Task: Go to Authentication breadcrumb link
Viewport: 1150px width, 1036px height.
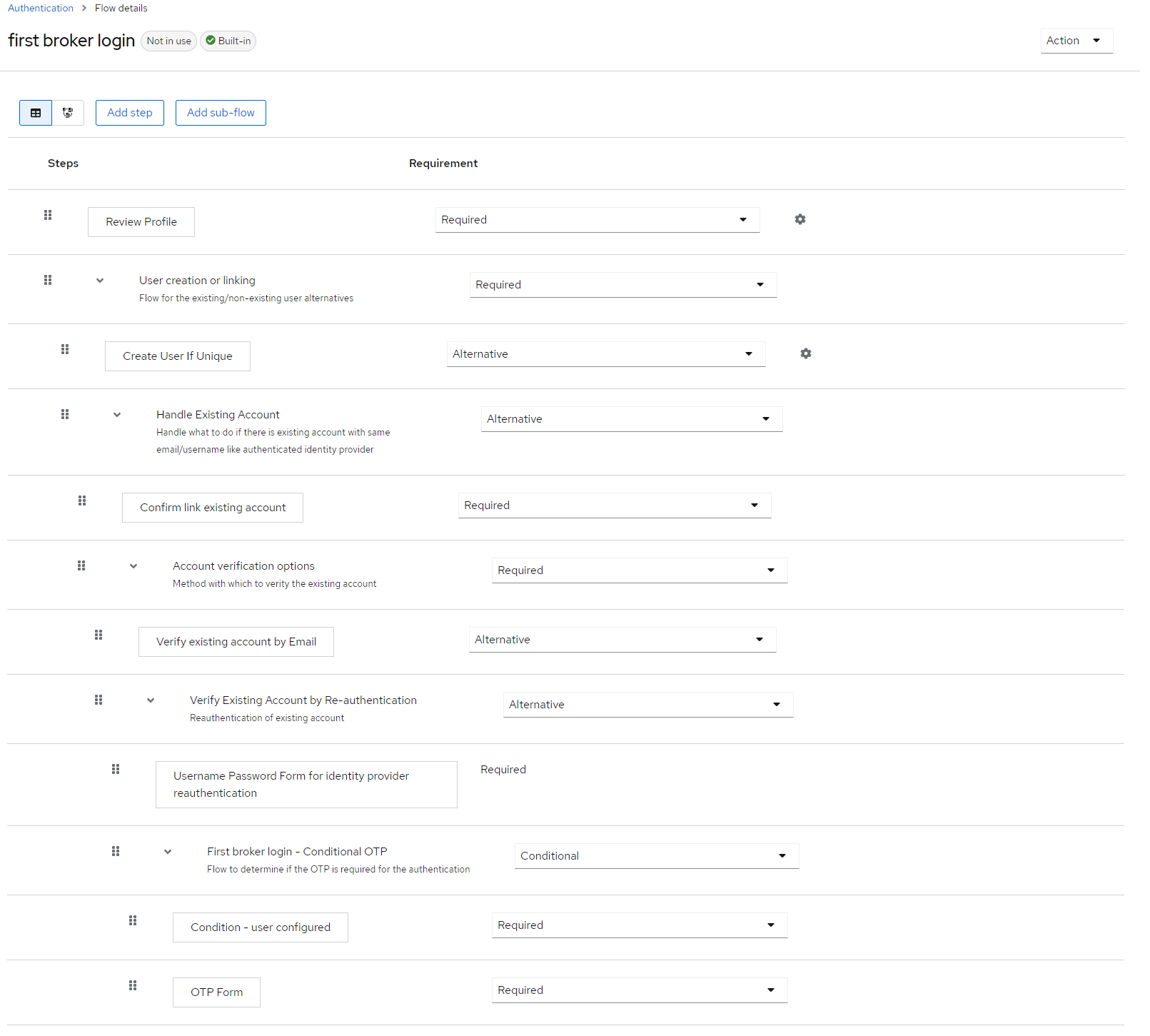Action: click(x=41, y=8)
